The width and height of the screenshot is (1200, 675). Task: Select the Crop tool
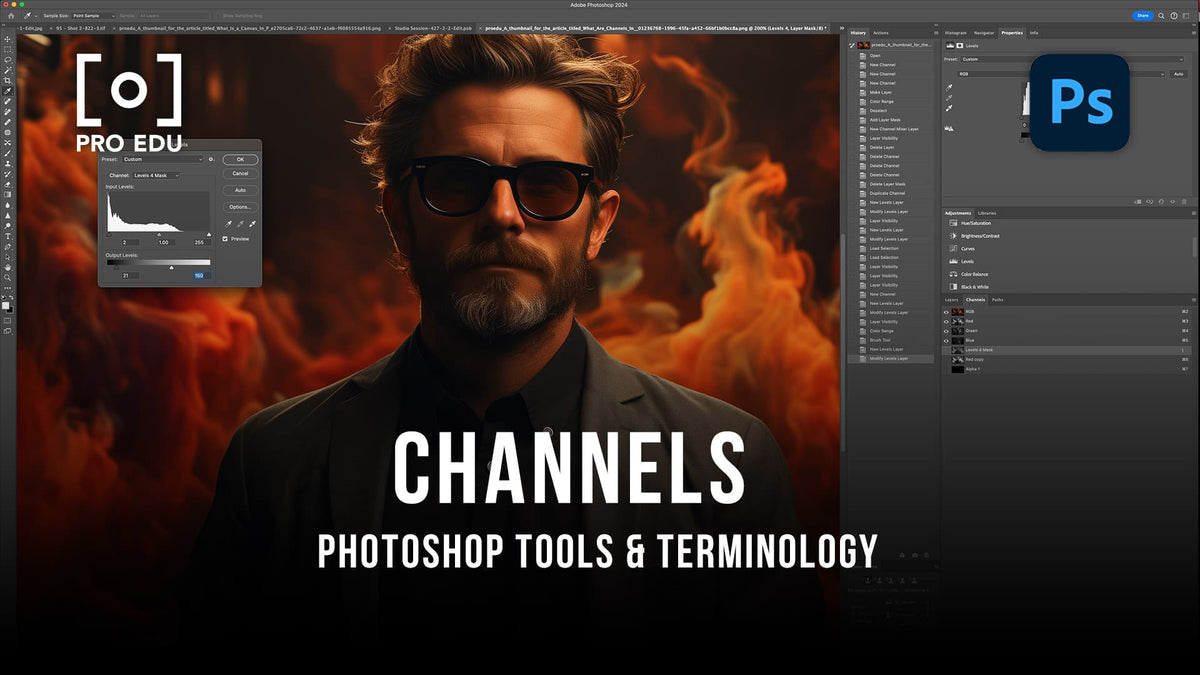[x=8, y=80]
